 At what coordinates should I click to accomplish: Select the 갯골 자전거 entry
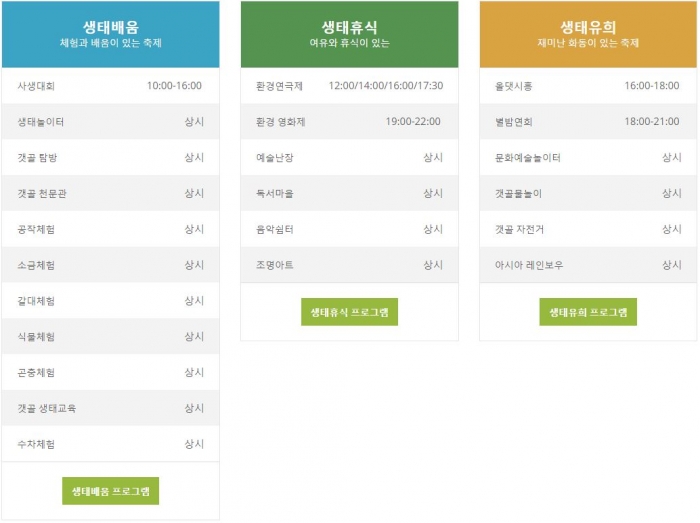tap(588, 229)
